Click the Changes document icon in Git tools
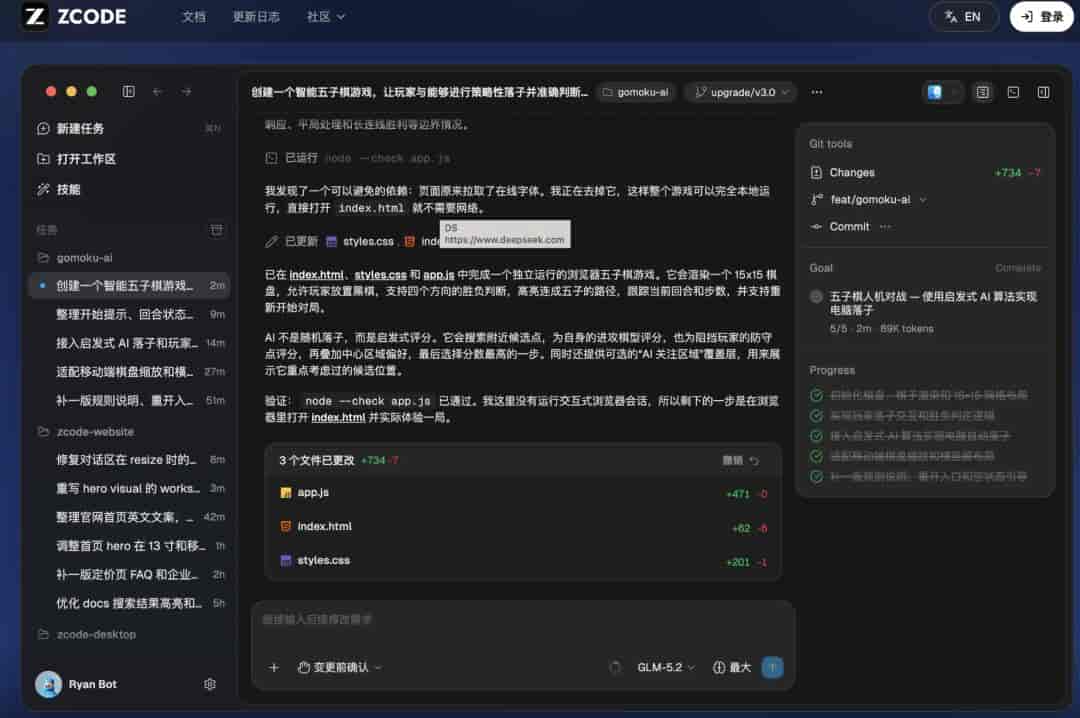 [816, 173]
